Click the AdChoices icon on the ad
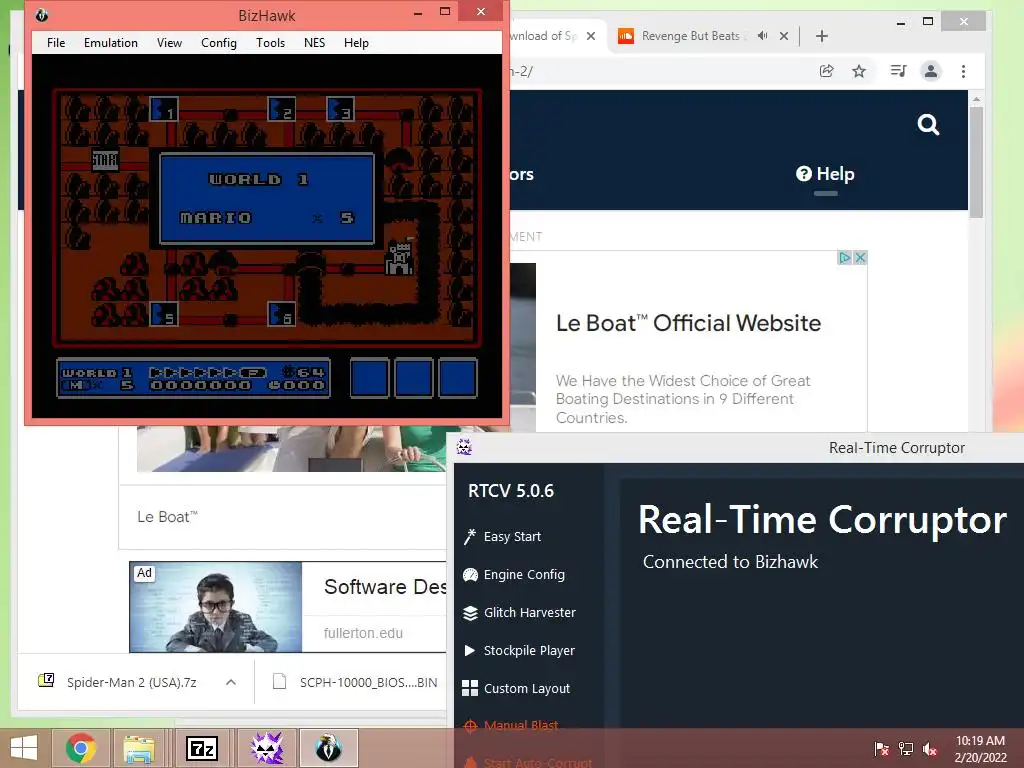 click(x=844, y=257)
